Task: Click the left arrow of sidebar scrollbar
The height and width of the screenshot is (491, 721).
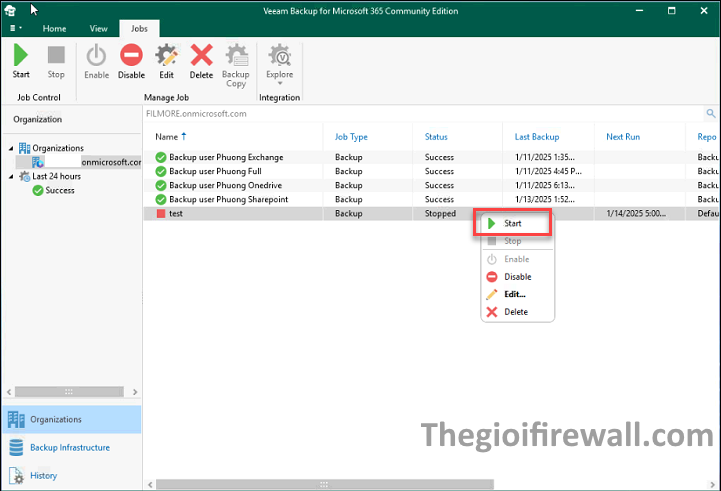Action: 9,392
